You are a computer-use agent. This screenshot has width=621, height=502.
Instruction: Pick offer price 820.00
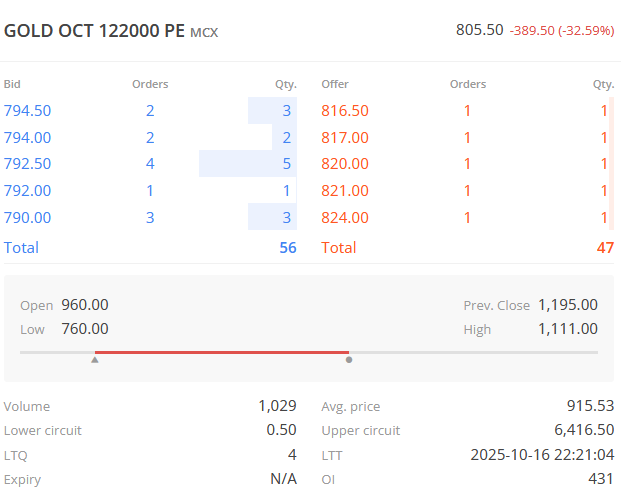(345, 164)
